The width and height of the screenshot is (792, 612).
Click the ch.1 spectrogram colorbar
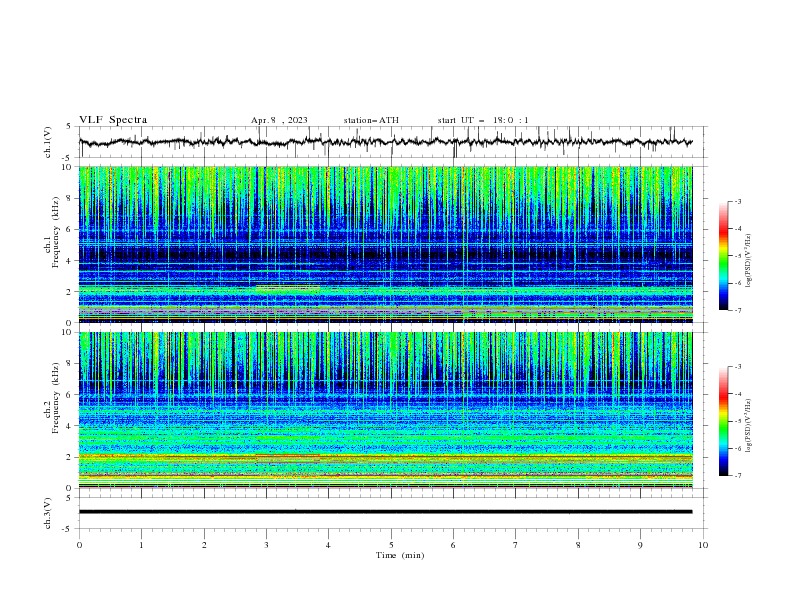(723, 256)
